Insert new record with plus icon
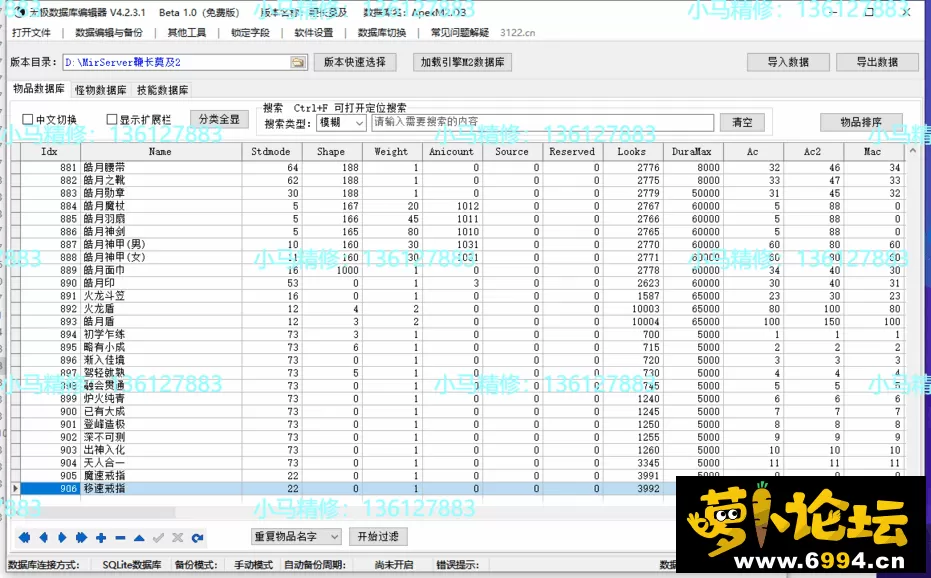 pos(101,538)
